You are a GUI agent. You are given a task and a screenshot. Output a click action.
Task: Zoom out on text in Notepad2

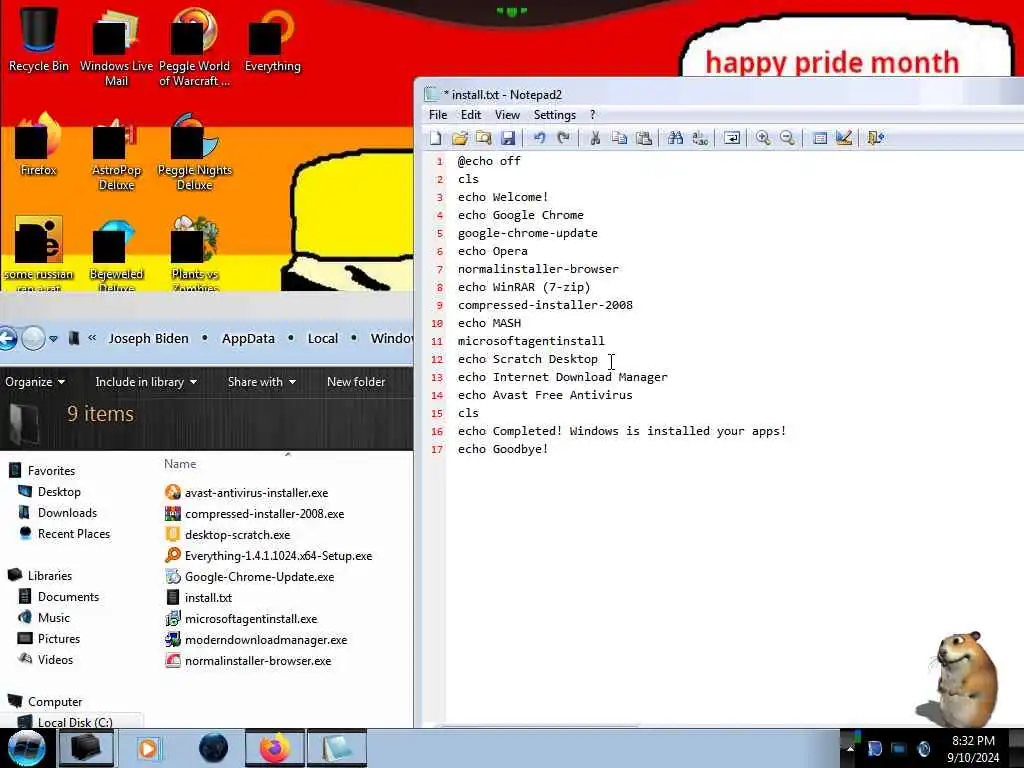pyautogui.click(x=788, y=138)
